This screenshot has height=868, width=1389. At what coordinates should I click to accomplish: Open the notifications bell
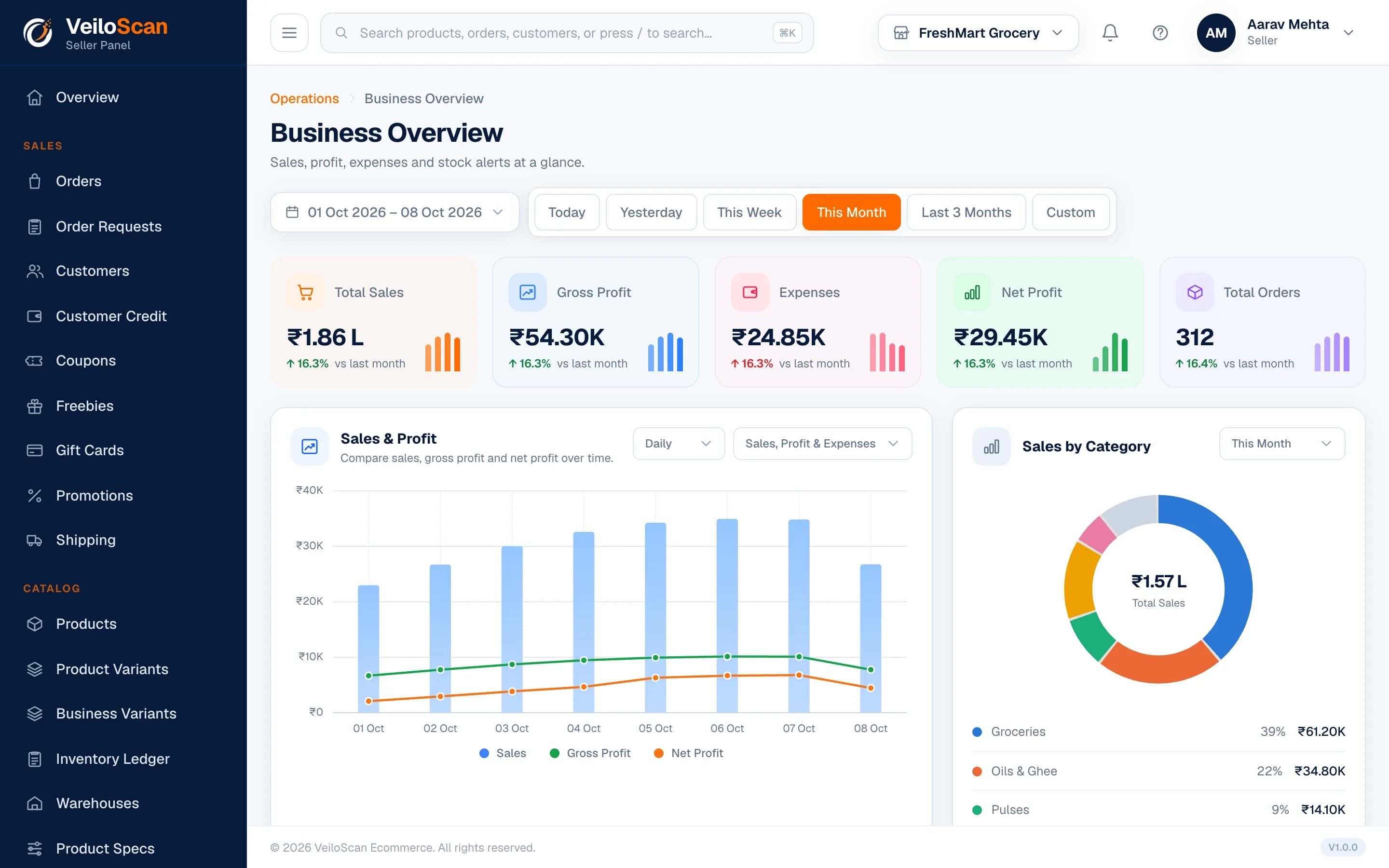coord(1110,33)
